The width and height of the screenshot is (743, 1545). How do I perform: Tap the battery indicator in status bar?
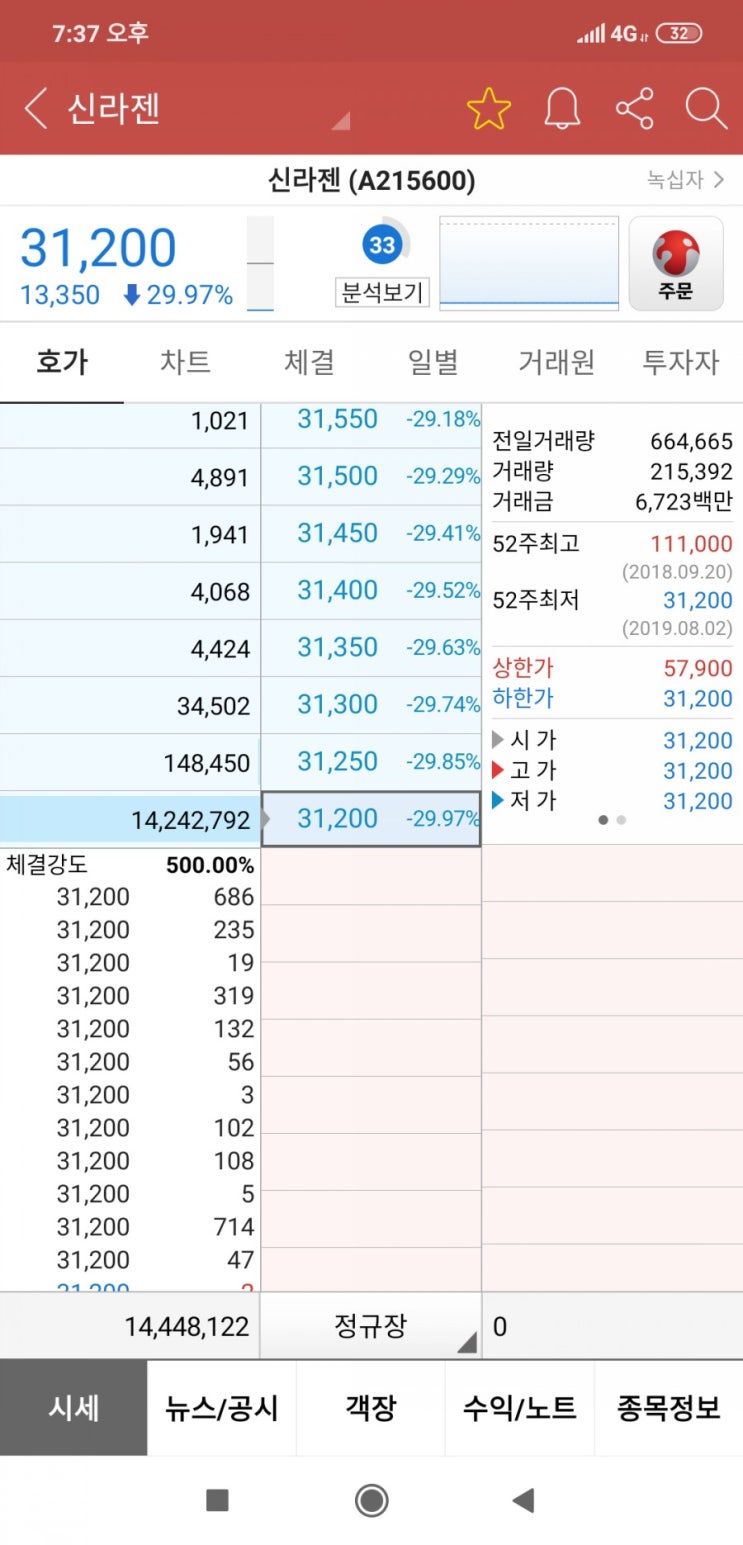coord(680,33)
